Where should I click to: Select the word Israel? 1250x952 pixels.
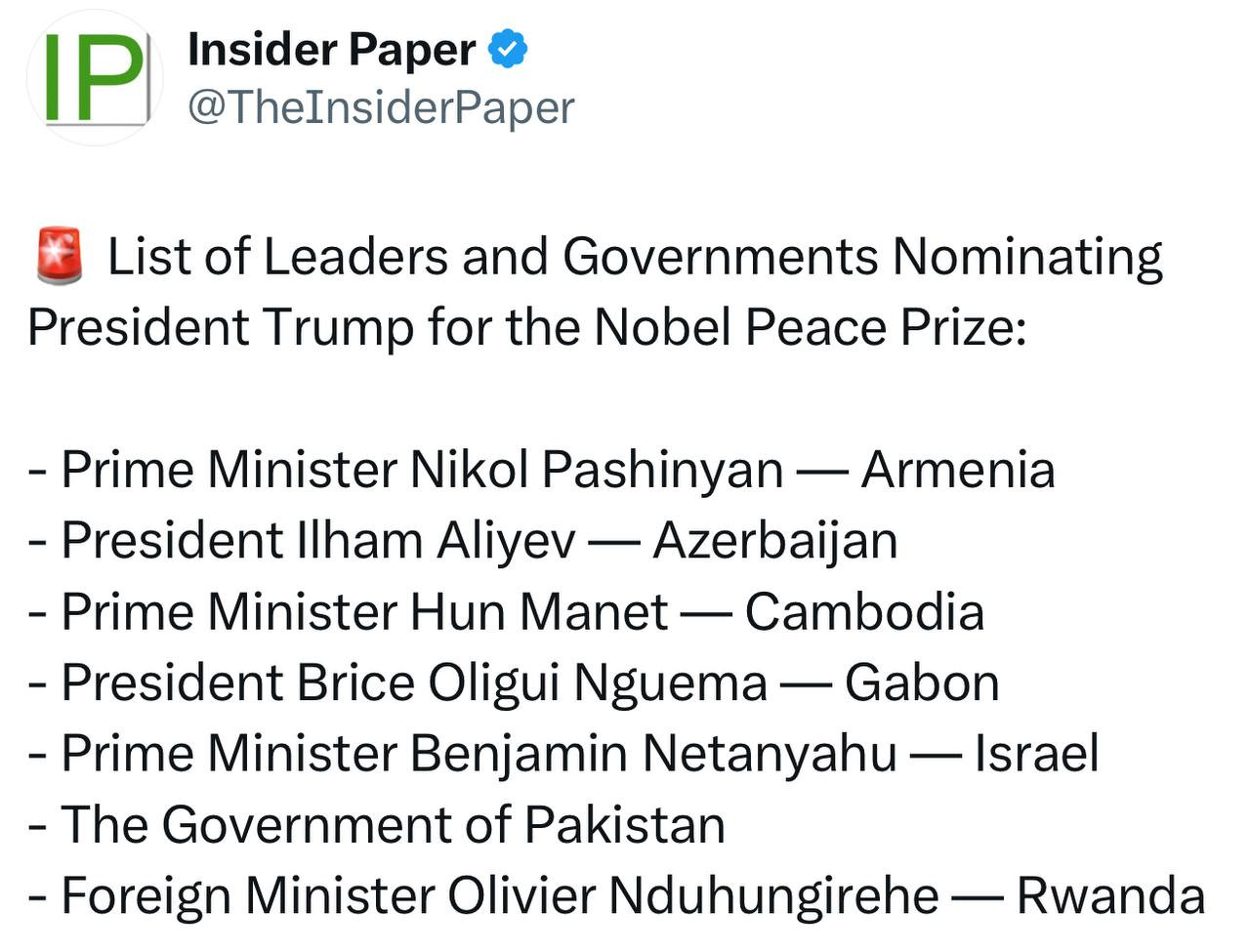click(x=1036, y=754)
